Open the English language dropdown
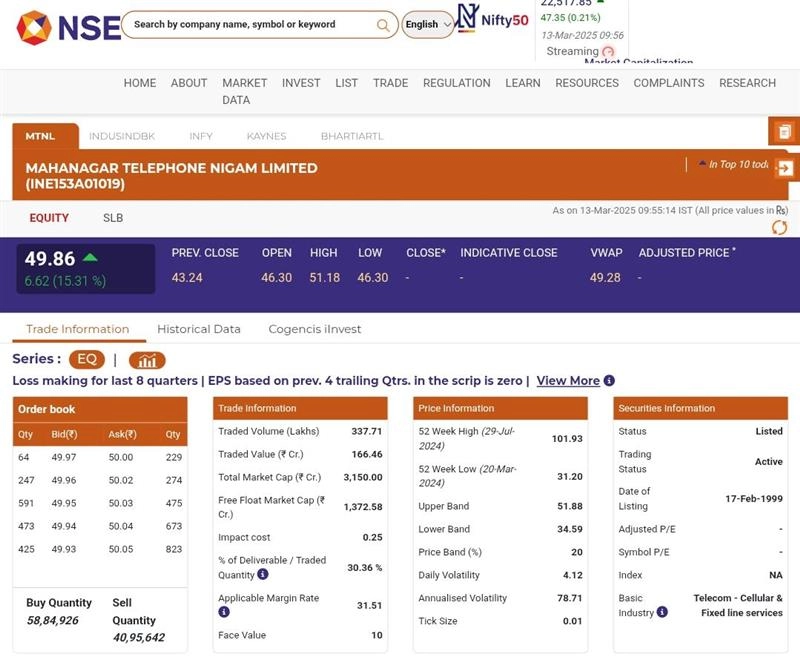Screen dimensions: 800x662 [427, 25]
